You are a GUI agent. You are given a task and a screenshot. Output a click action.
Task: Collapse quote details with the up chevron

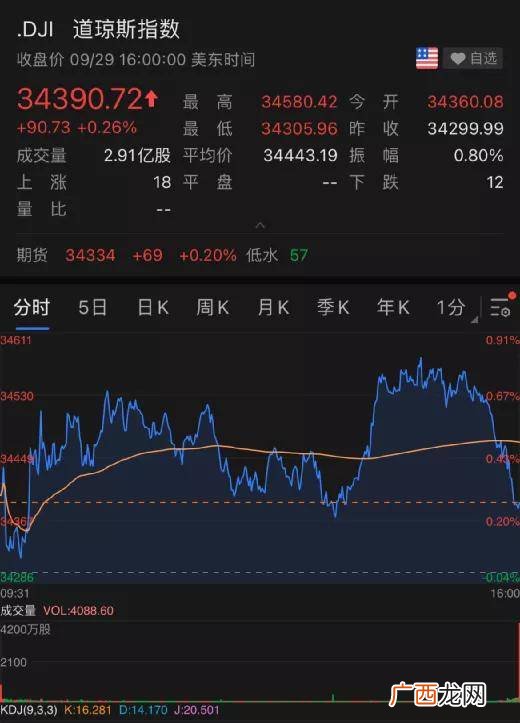pyautogui.click(x=260, y=225)
